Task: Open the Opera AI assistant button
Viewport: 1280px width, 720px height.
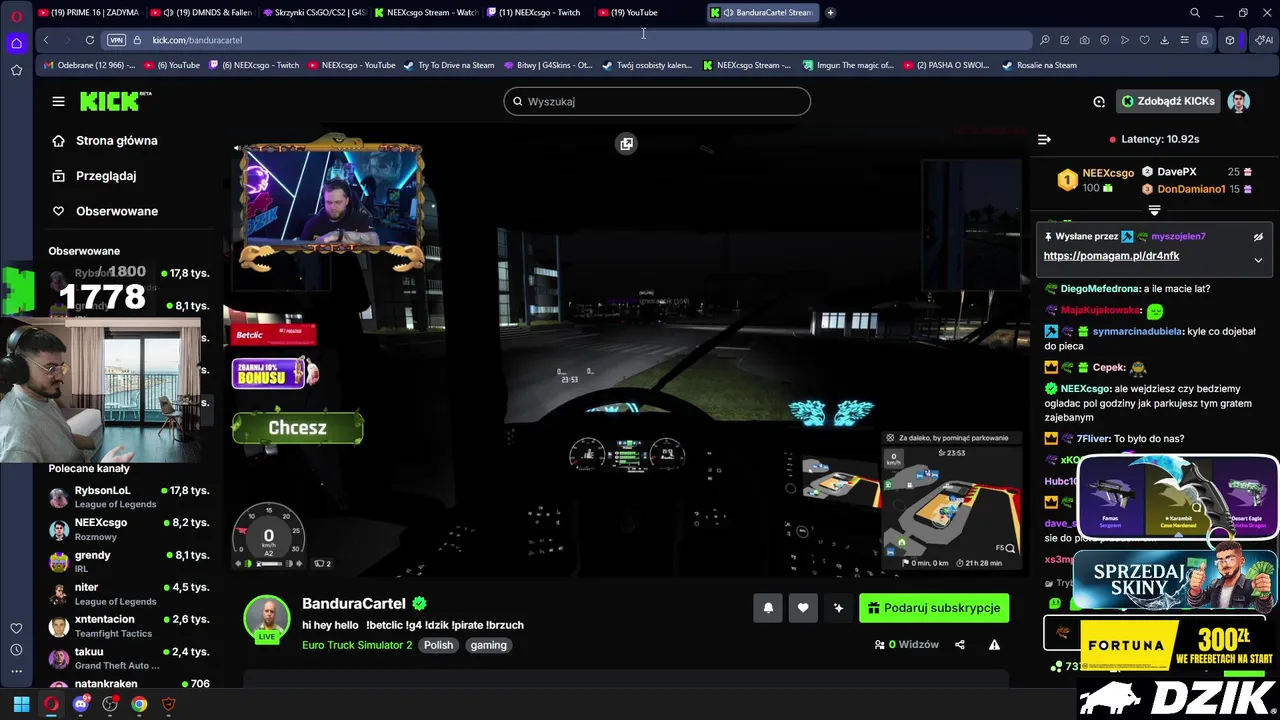Action: tap(1264, 40)
